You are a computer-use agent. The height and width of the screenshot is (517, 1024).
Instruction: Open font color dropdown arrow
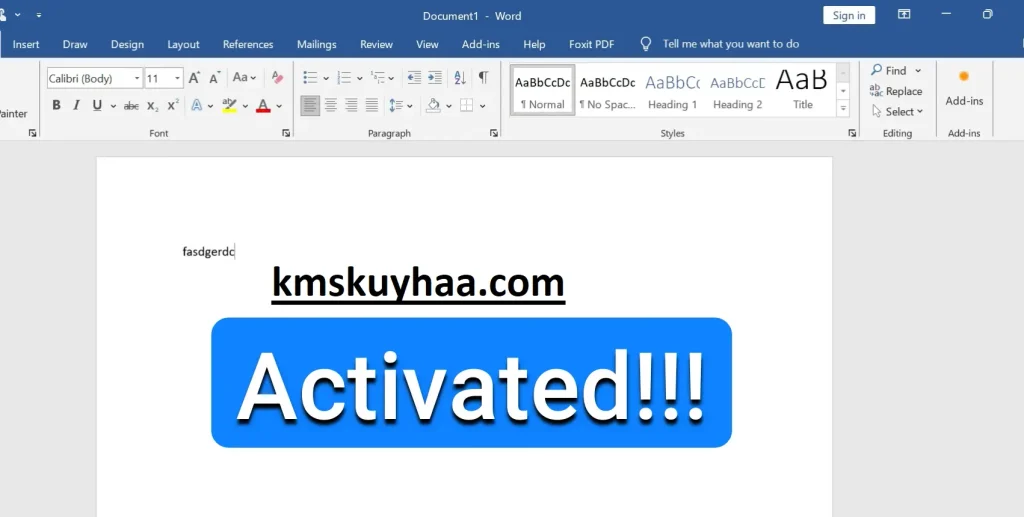(279, 106)
